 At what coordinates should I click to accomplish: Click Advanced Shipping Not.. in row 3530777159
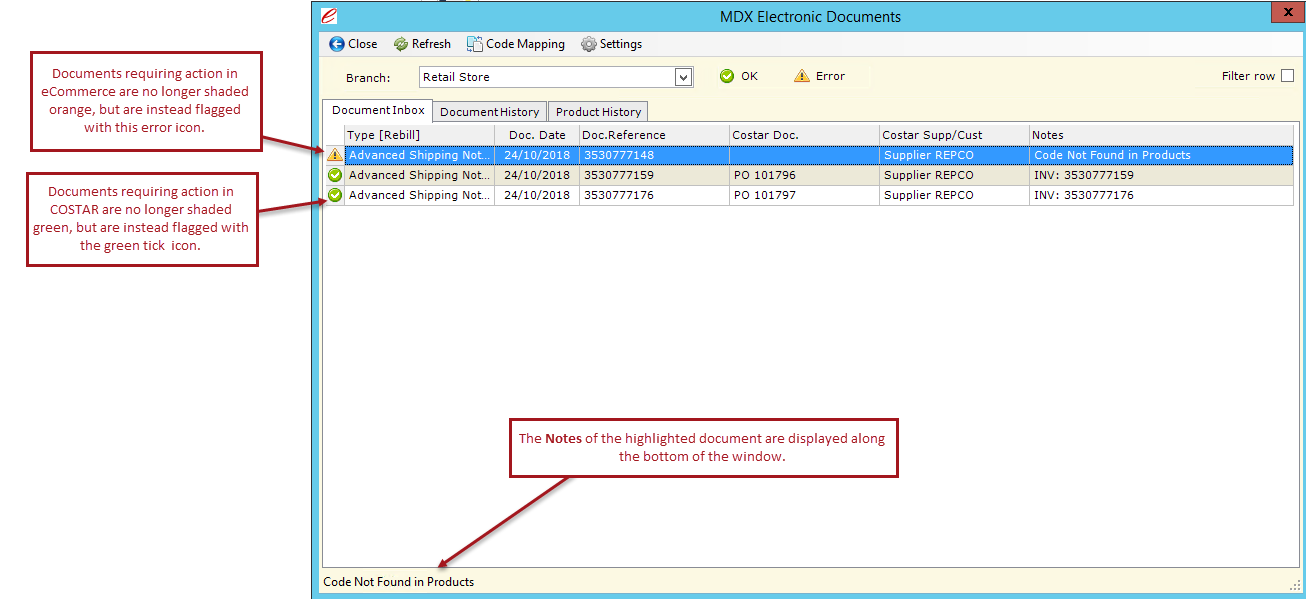[x=419, y=175]
